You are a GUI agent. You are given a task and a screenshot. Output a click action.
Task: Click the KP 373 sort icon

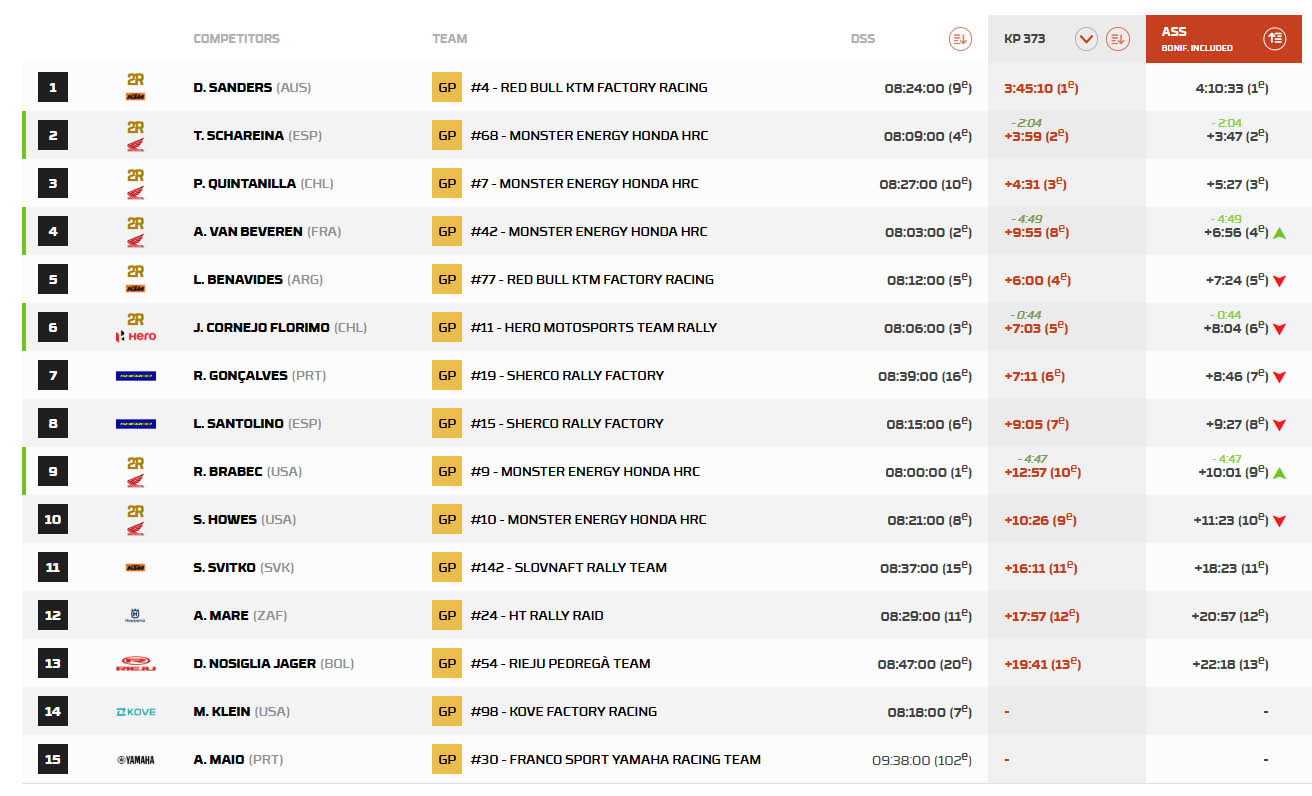(1117, 40)
